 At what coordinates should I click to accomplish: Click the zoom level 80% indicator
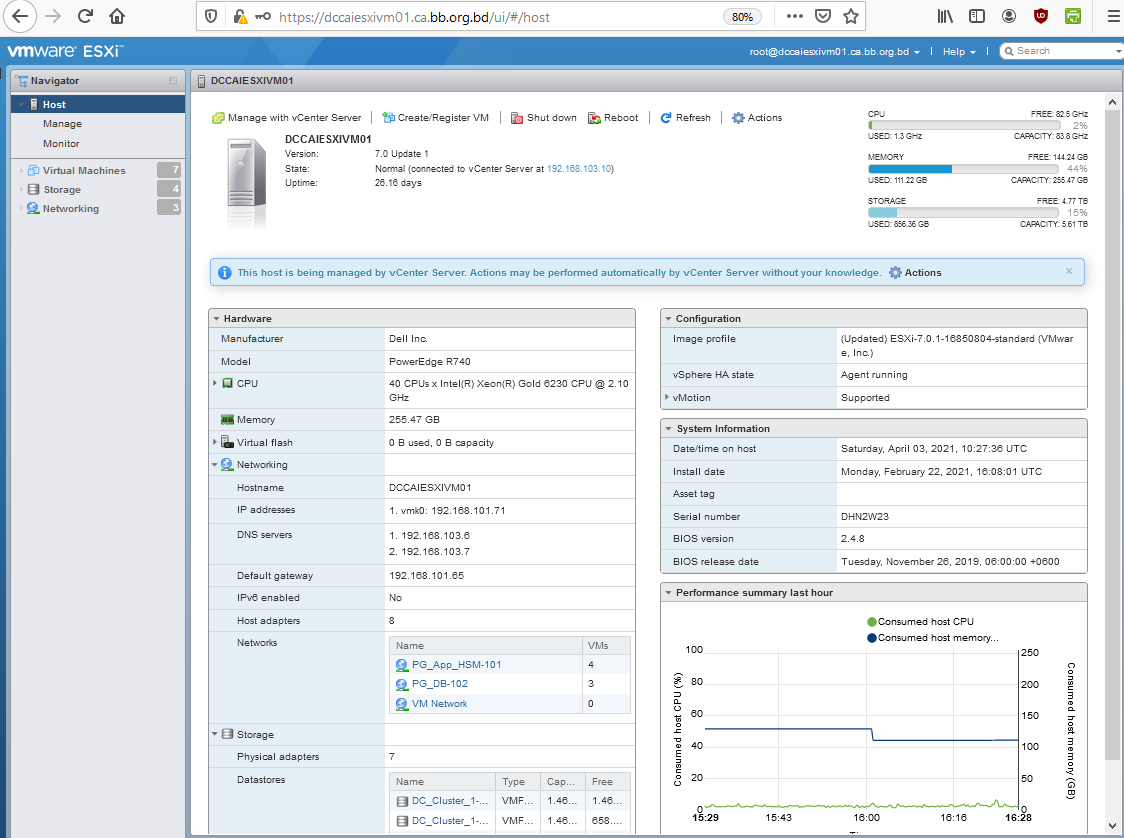point(742,16)
